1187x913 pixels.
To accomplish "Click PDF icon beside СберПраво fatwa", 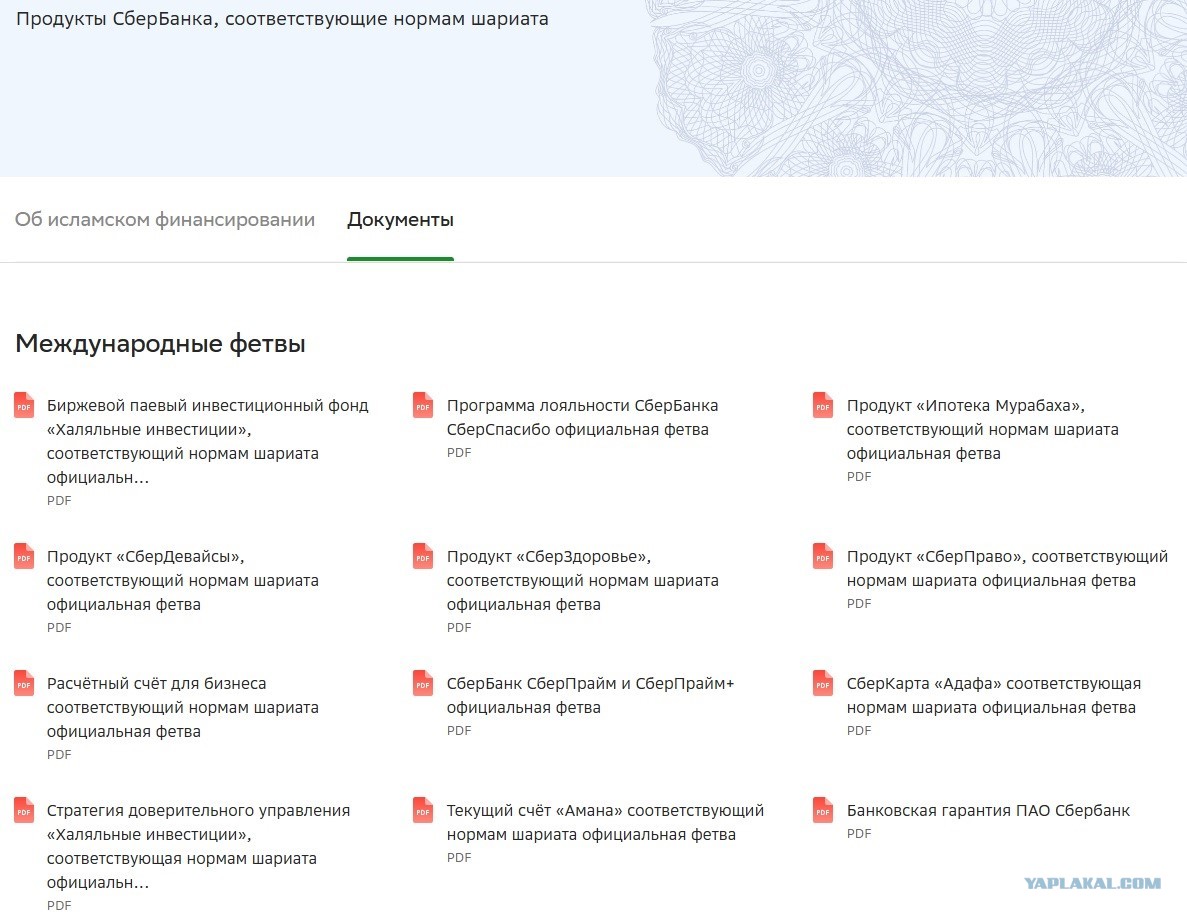I will [823, 556].
